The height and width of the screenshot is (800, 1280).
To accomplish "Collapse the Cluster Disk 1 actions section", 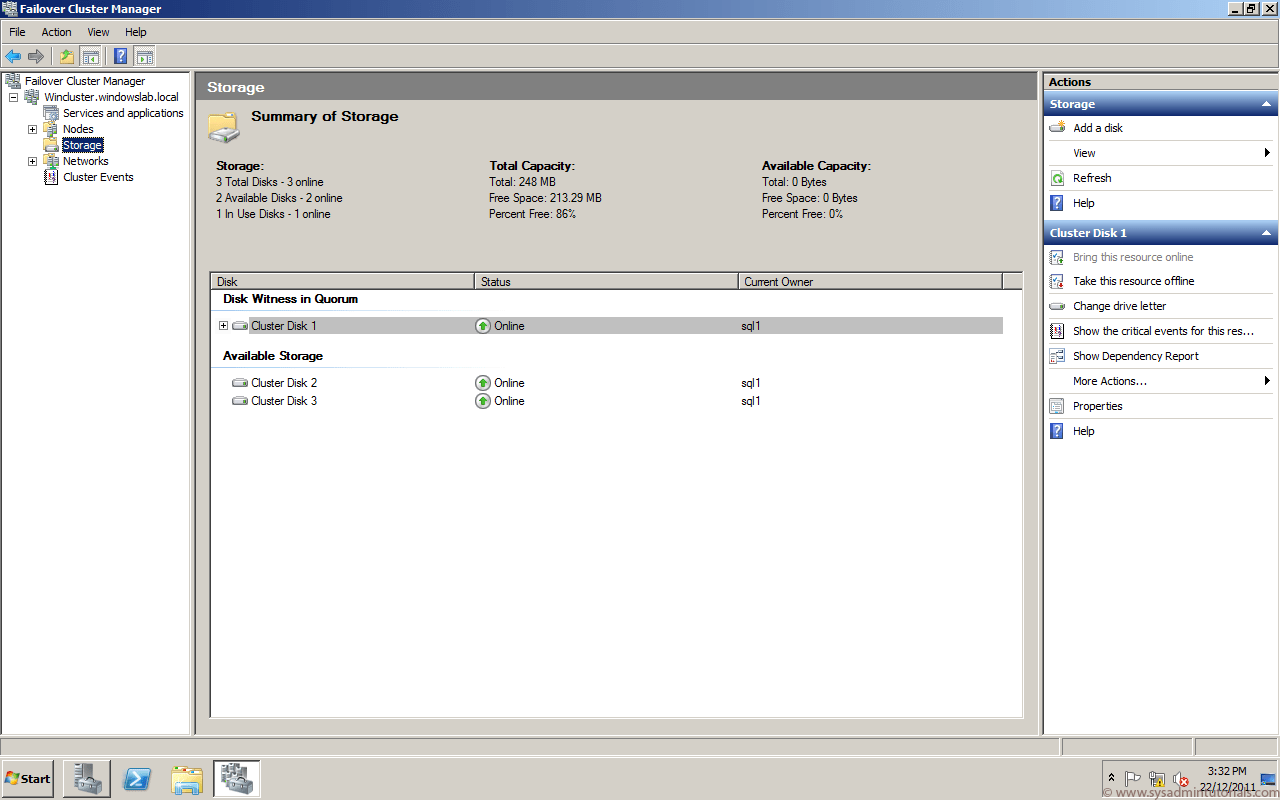I will (1268, 232).
